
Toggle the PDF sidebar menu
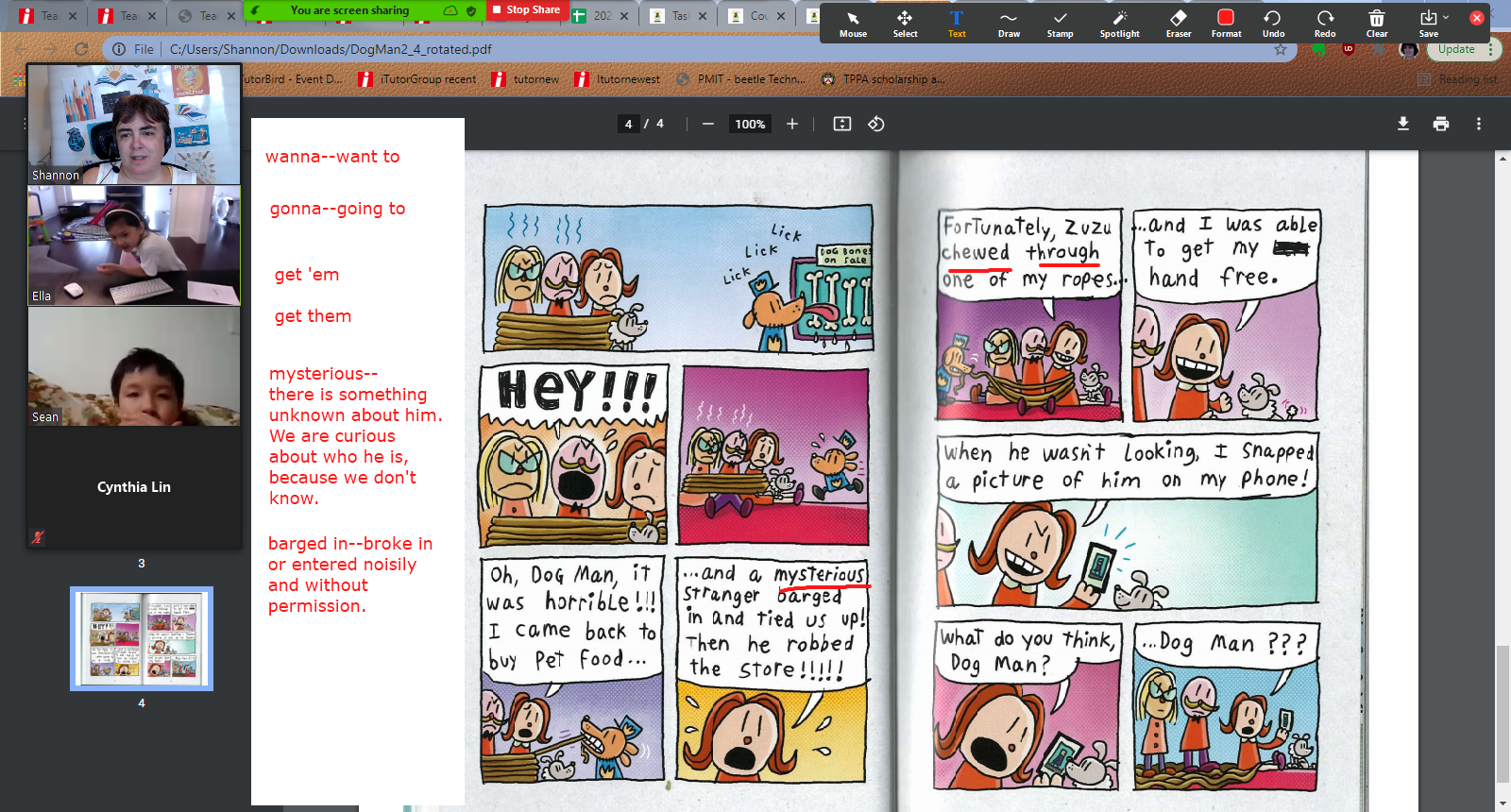(25, 124)
